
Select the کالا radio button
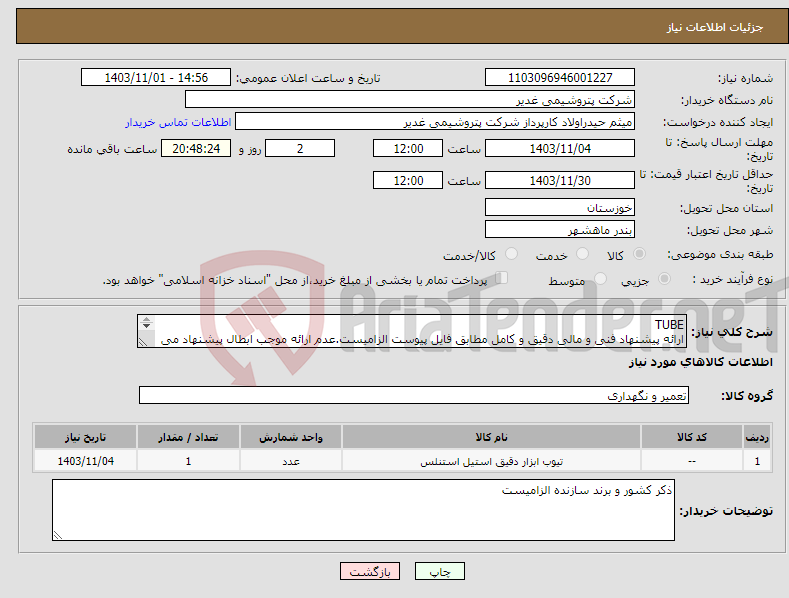coord(639,254)
